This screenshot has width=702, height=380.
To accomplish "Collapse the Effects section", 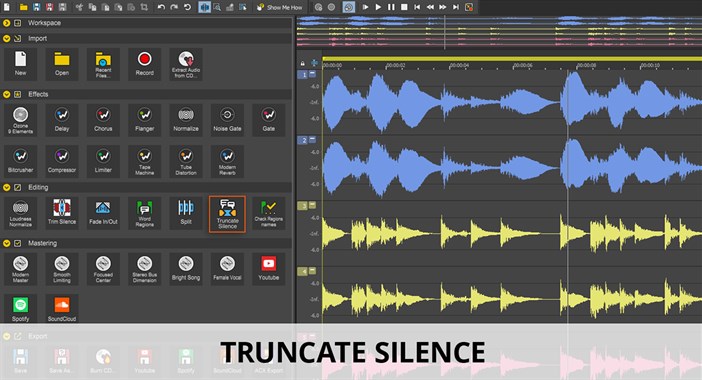I will coord(6,94).
